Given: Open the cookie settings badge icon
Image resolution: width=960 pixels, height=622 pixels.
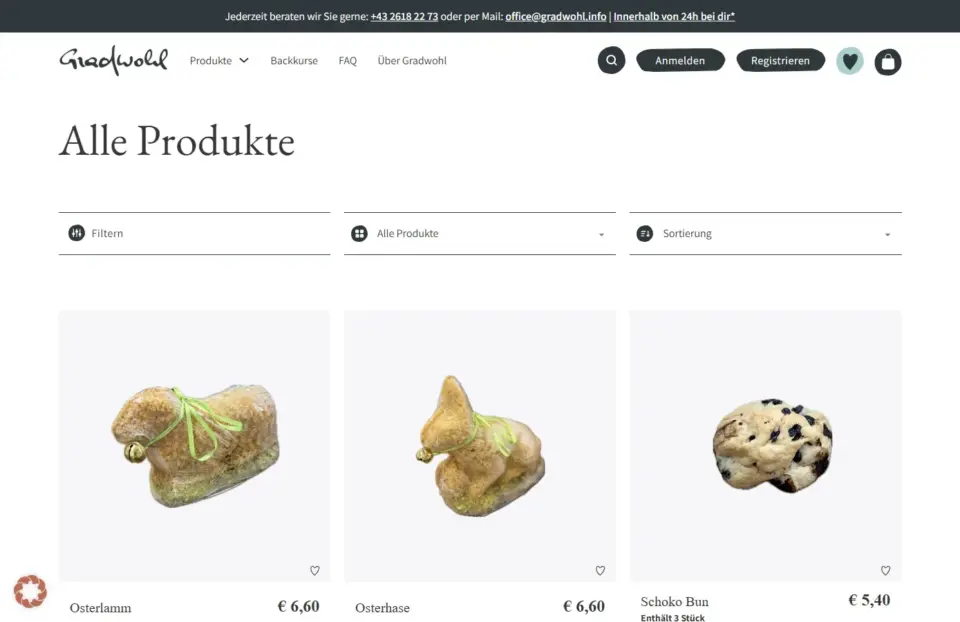Looking at the screenshot, I should (30, 591).
